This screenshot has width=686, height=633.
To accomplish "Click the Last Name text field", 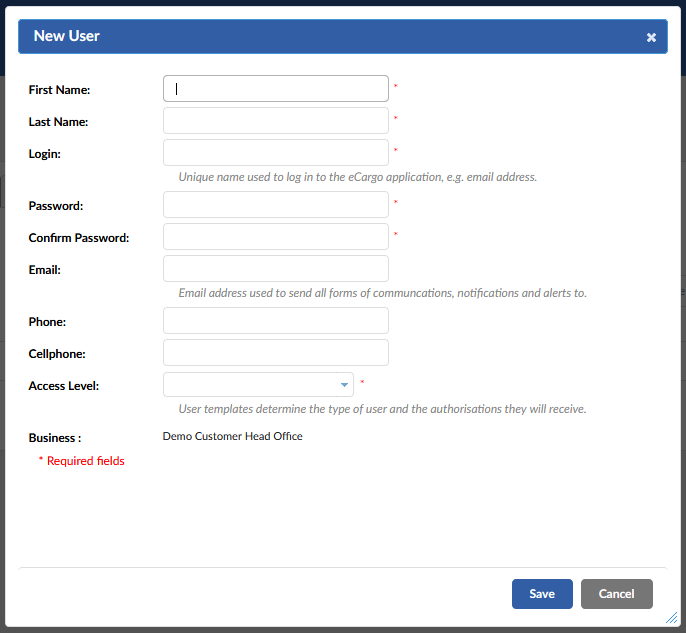I will point(276,121).
